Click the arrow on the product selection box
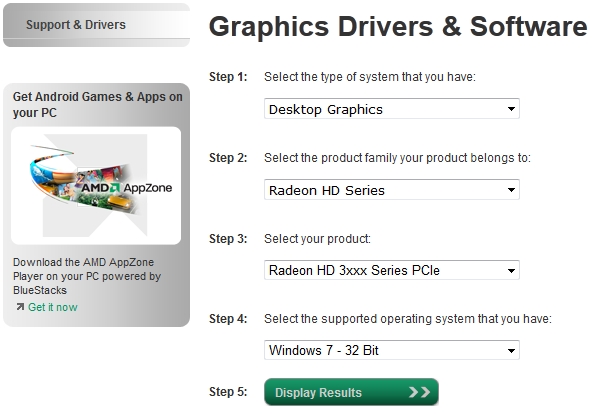Screen dimensions: 610x414 pos(511,270)
